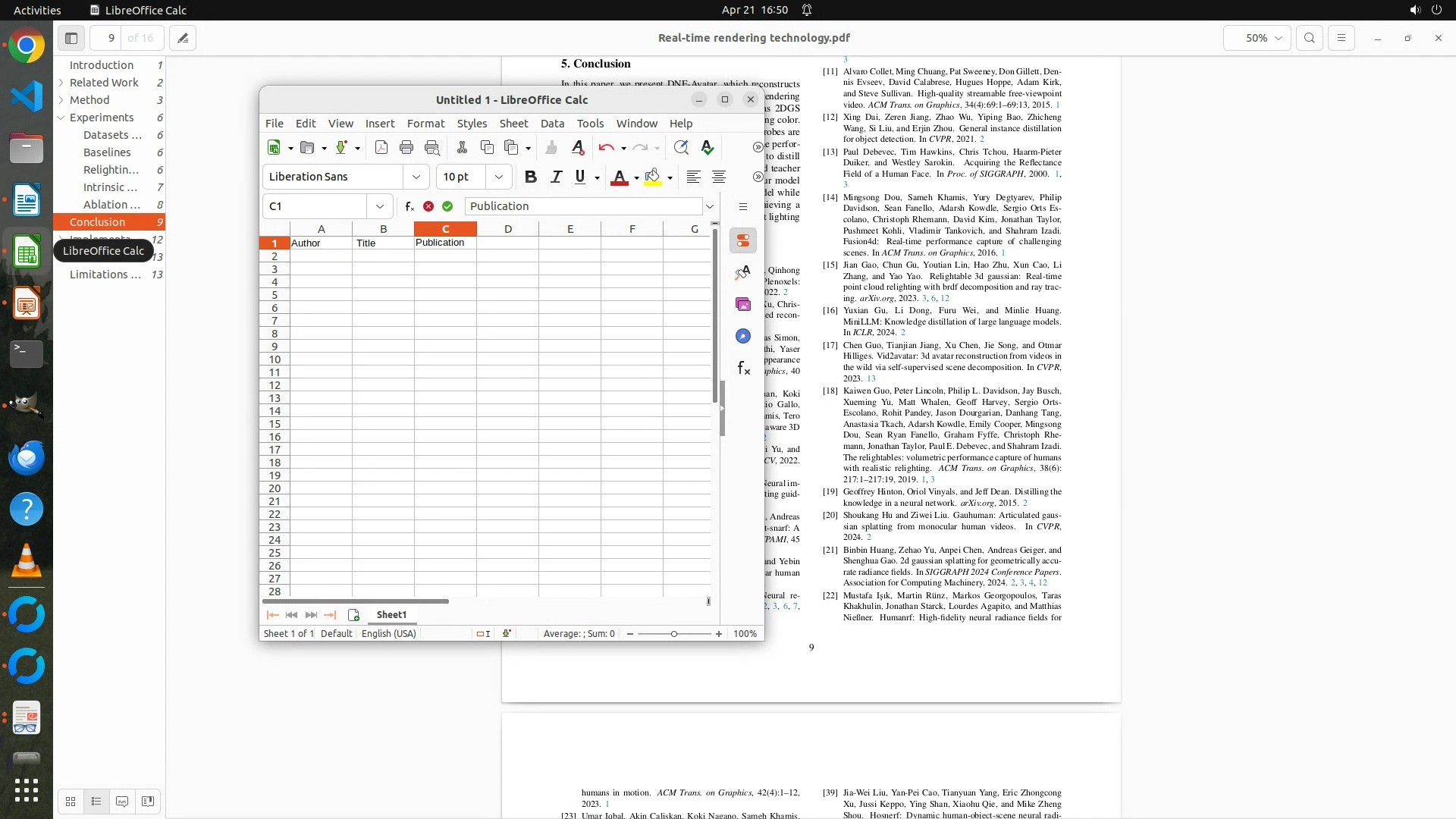Image resolution: width=1456 pixels, height=819 pixels.
Task: Toggle Bold formatting
Action: click(531, 177)
